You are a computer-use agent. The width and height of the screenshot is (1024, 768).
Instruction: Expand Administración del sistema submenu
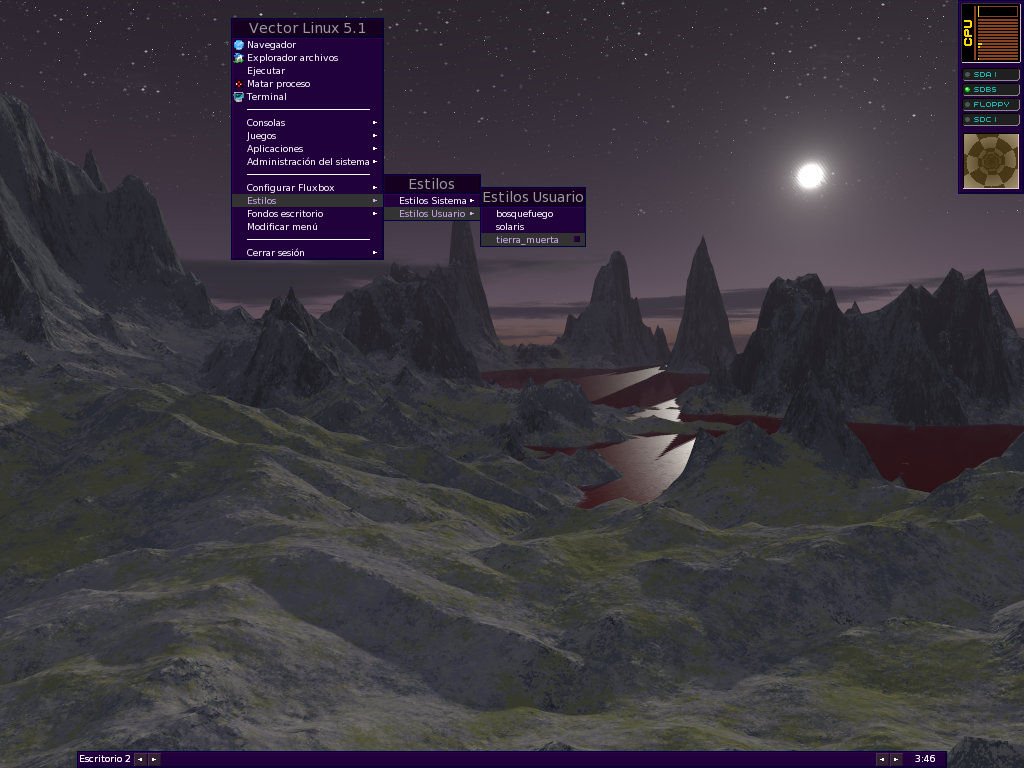(308, 162)
